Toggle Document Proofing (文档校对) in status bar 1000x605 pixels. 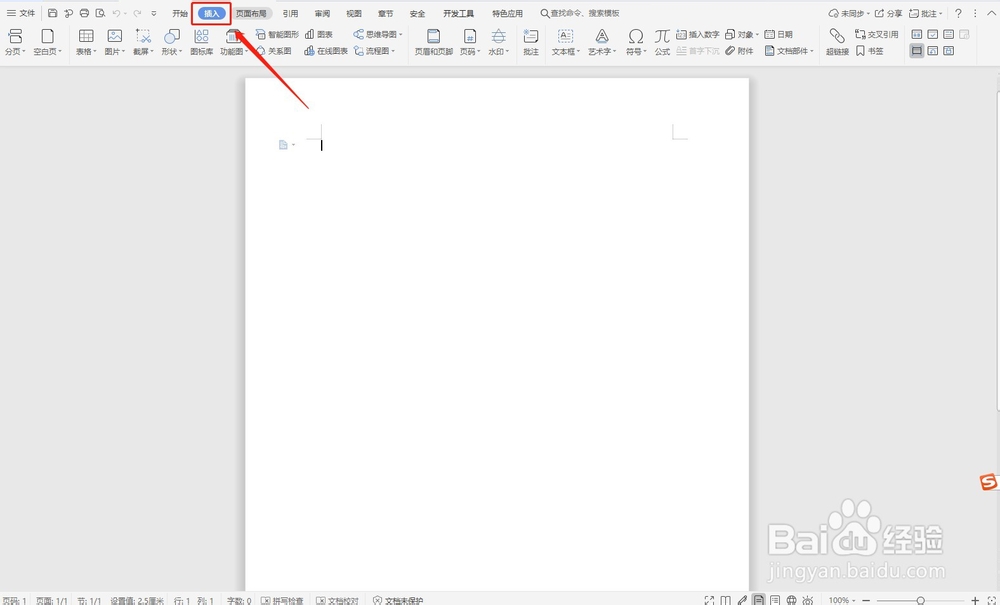(x=337, y=601)
